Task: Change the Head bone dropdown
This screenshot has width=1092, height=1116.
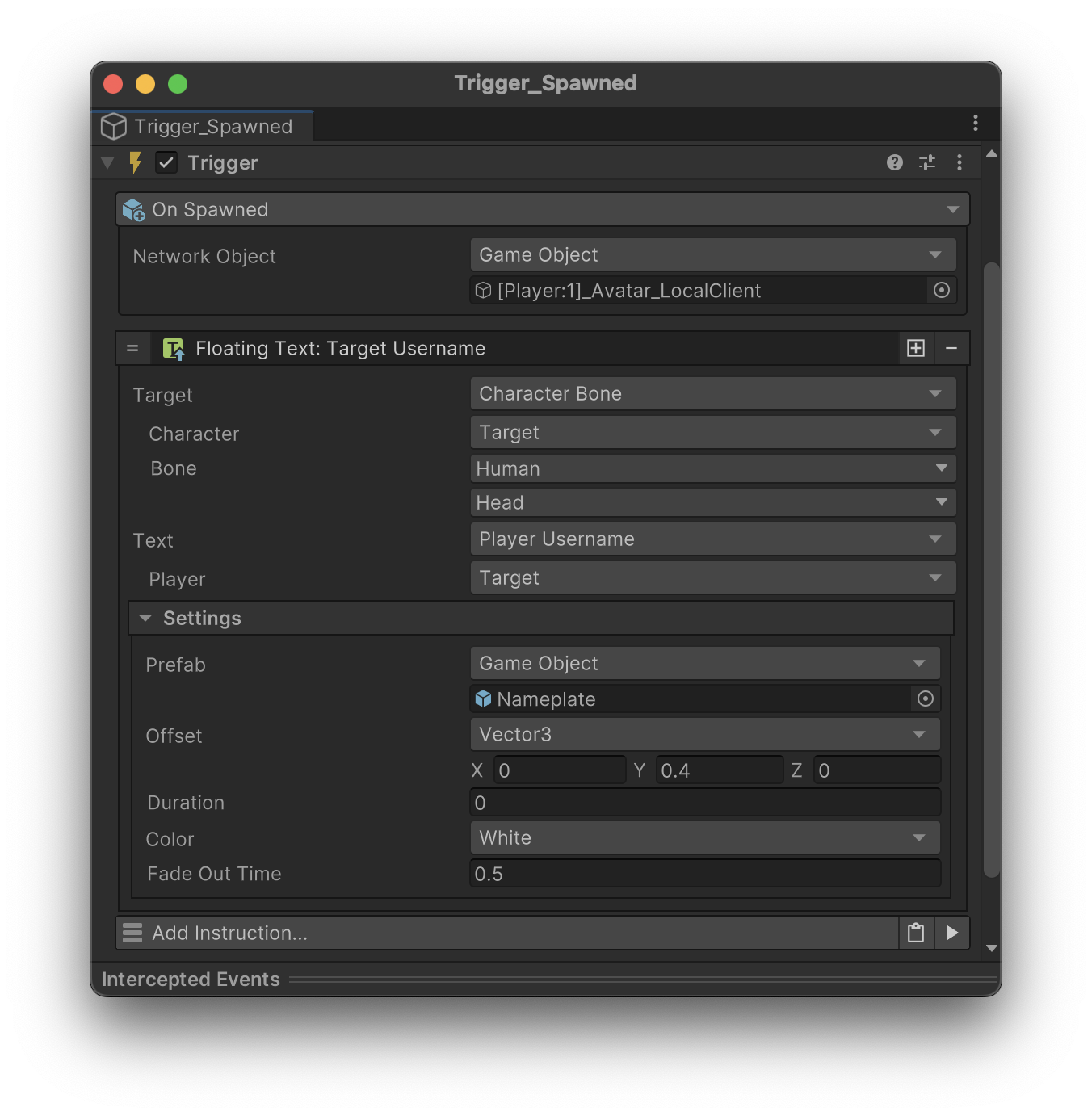Action: (712, 503)
